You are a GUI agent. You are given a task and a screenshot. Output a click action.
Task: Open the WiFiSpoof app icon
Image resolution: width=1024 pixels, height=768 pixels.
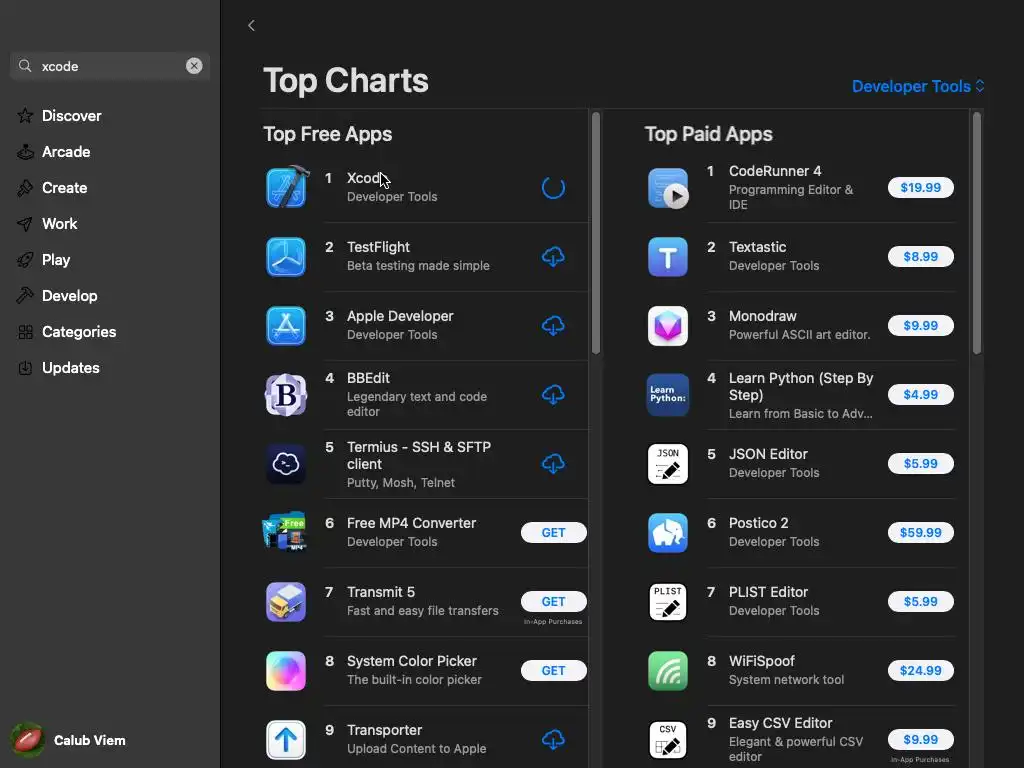point(668,671)
